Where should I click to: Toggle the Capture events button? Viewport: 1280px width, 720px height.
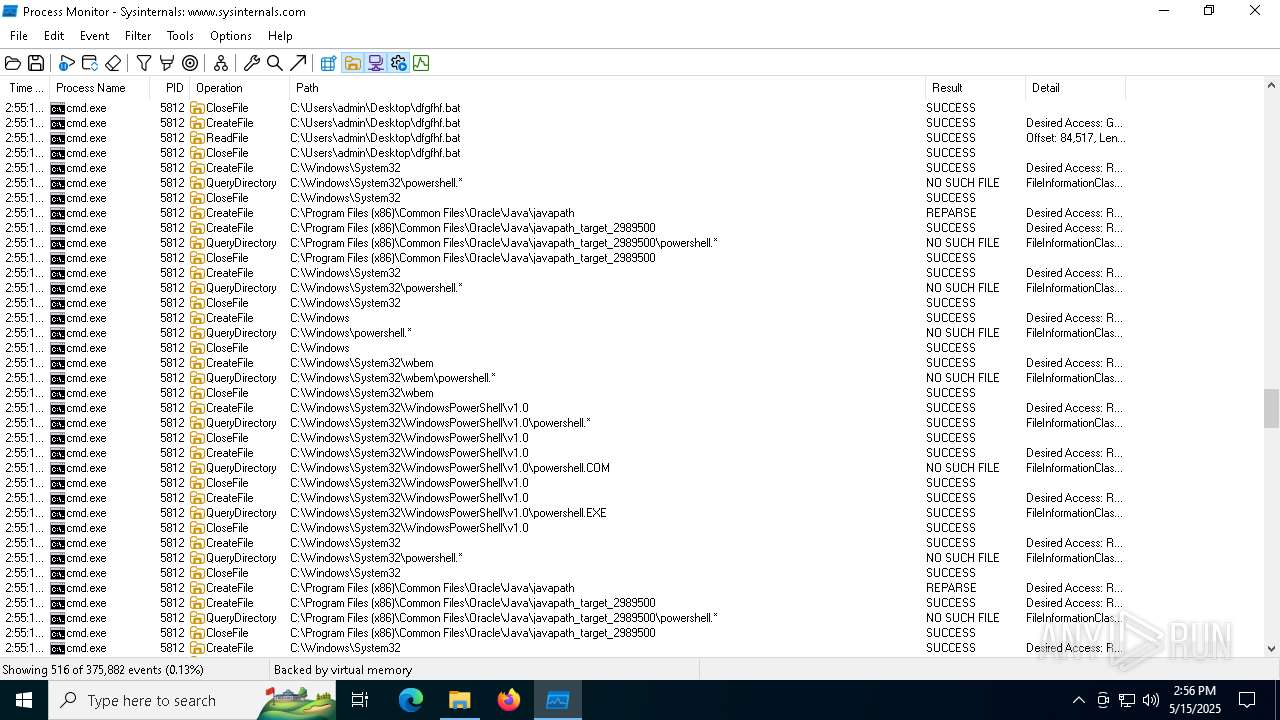tap(67, 63)
